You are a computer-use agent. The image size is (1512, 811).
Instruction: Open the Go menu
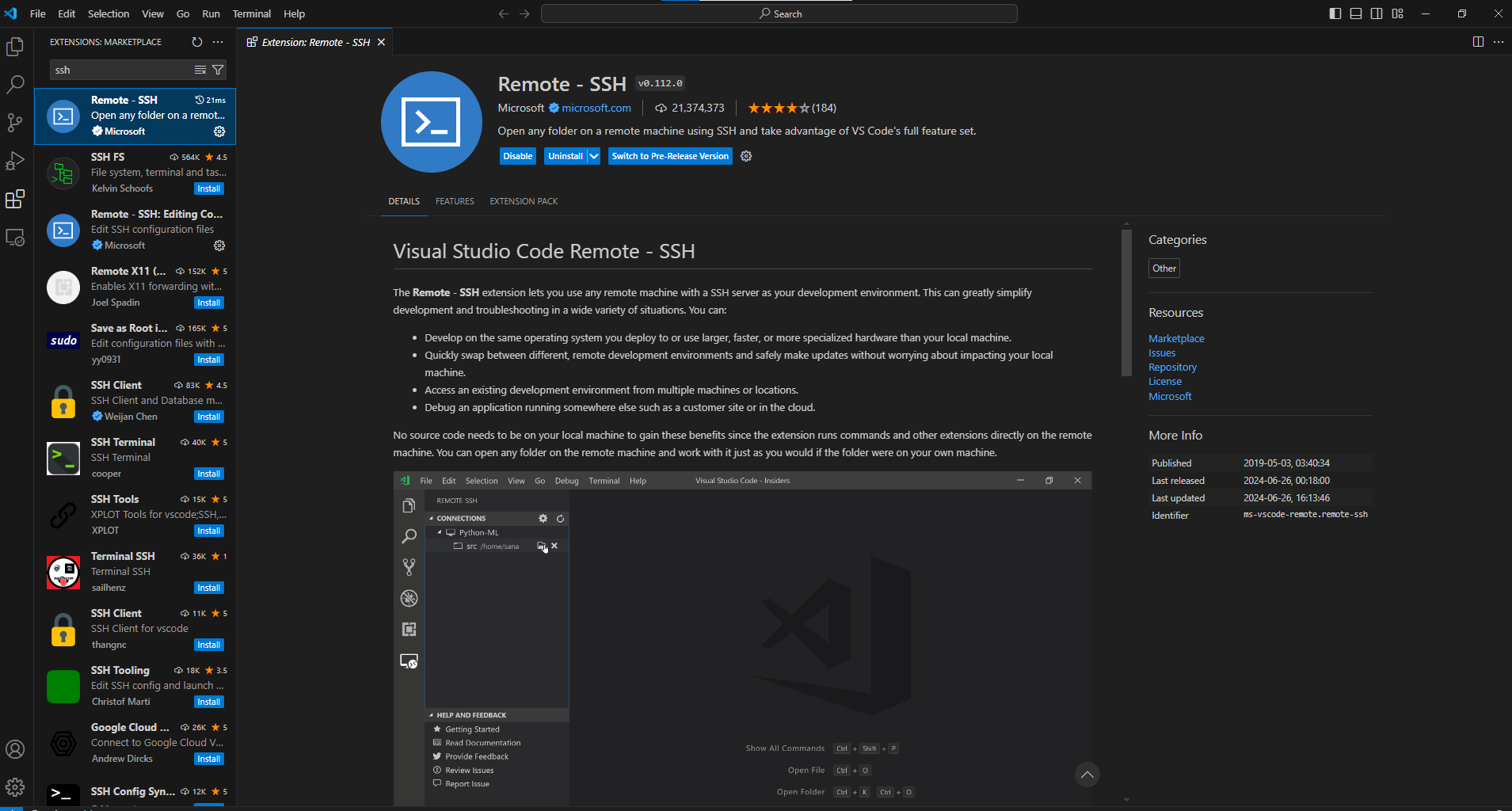point(183,13)
